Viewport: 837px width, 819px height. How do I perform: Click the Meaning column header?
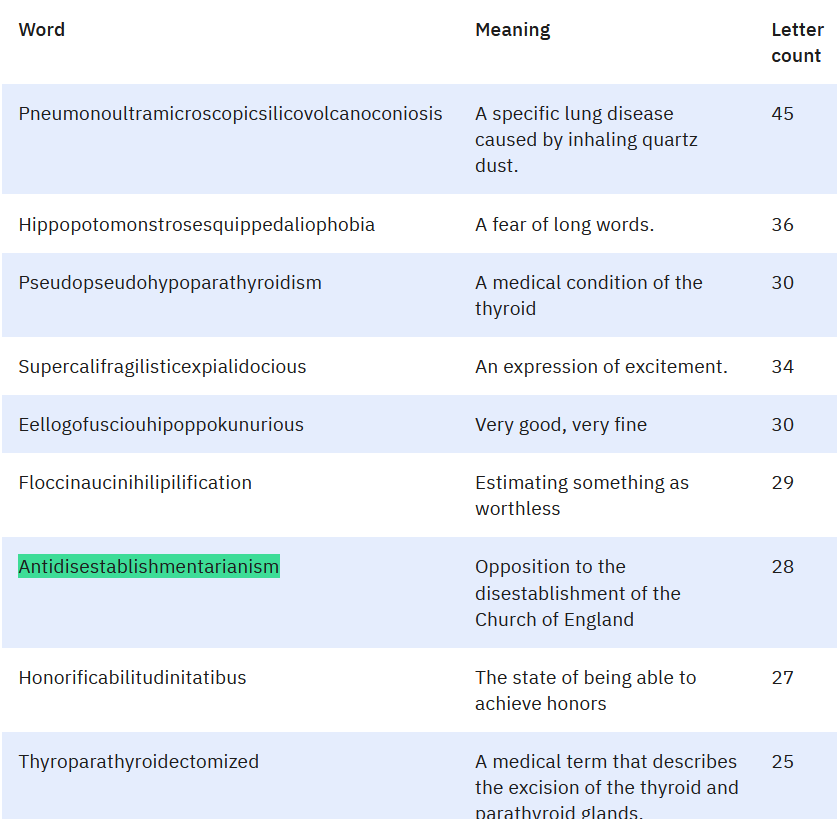[512, 30]
